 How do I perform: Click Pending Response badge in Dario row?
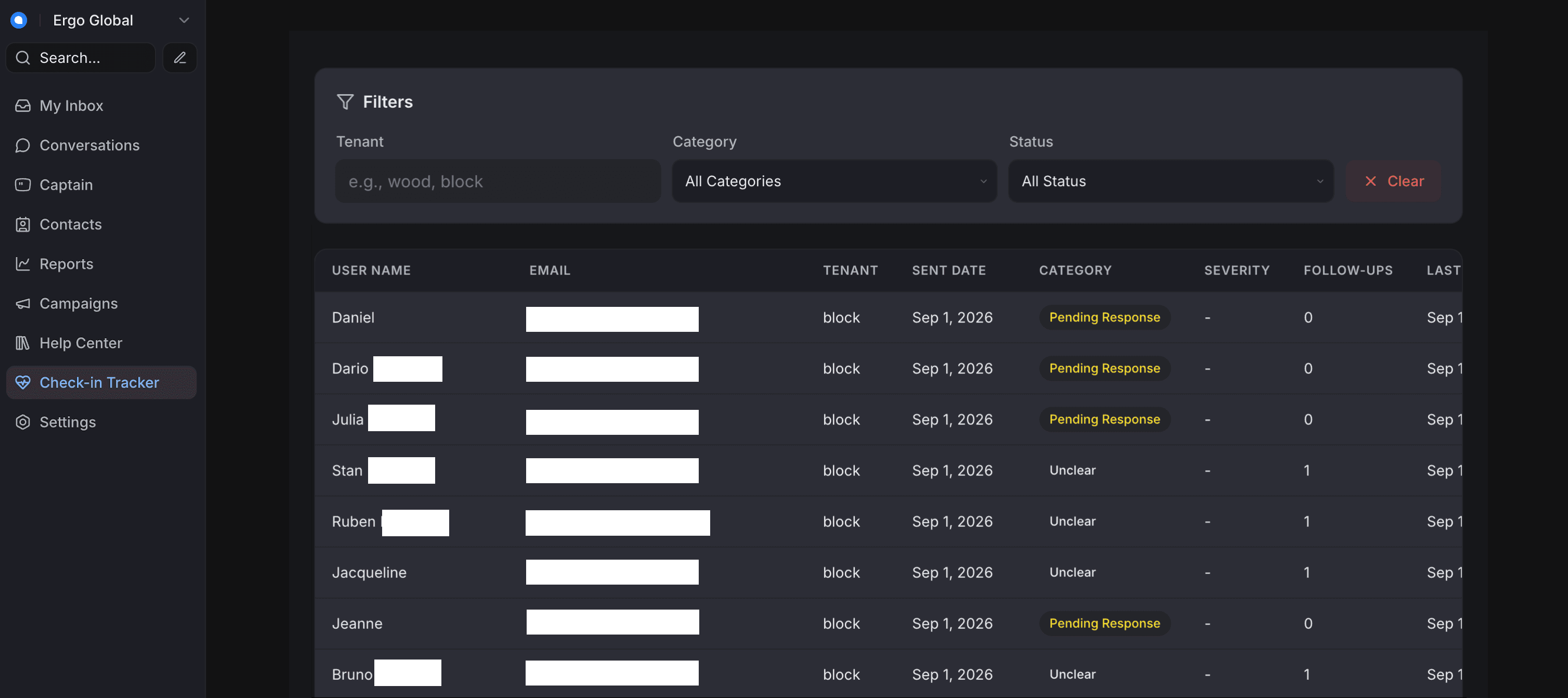click(1104, 368)
